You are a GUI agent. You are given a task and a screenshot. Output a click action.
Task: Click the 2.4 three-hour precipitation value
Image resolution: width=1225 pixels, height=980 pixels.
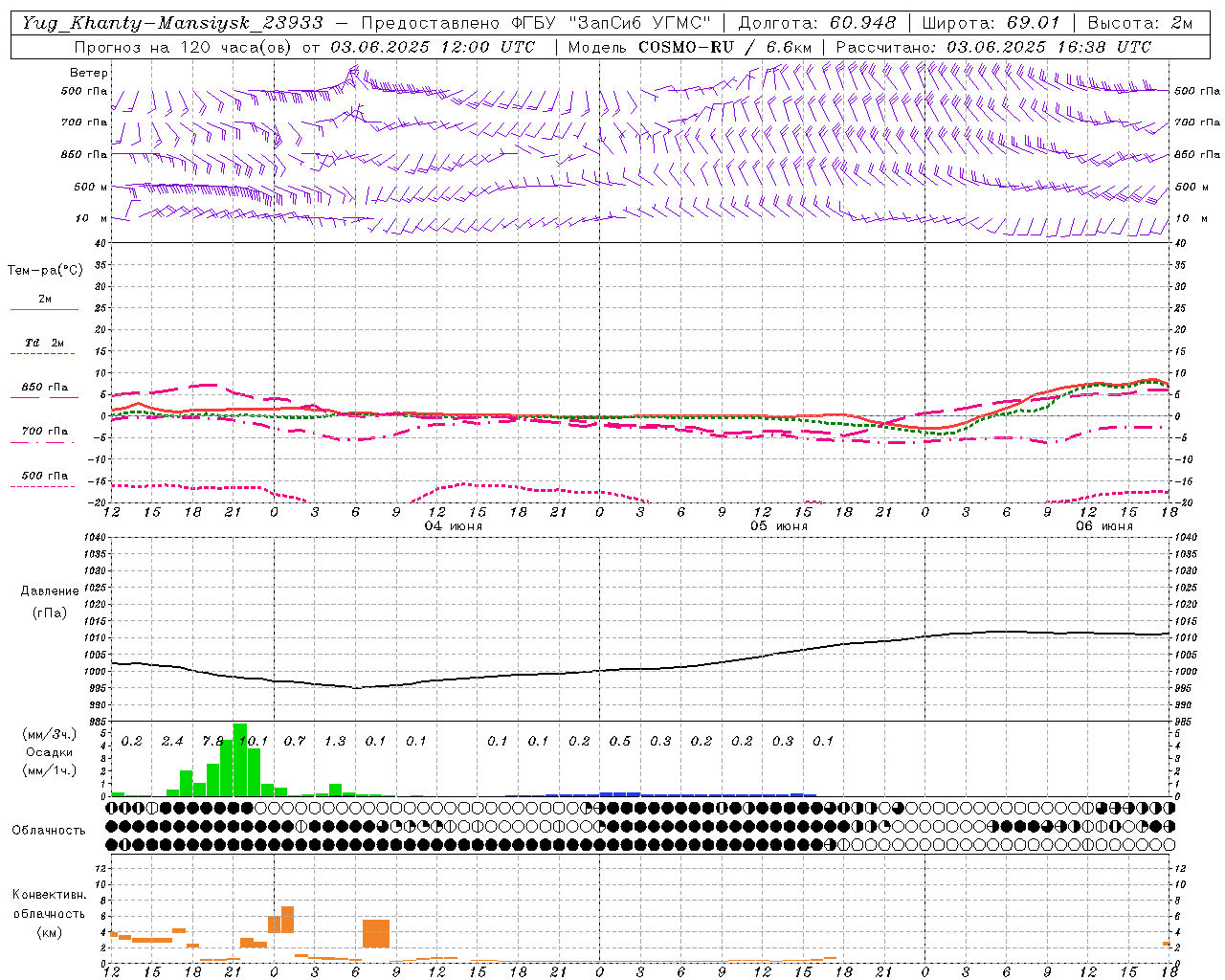[172, 742]
